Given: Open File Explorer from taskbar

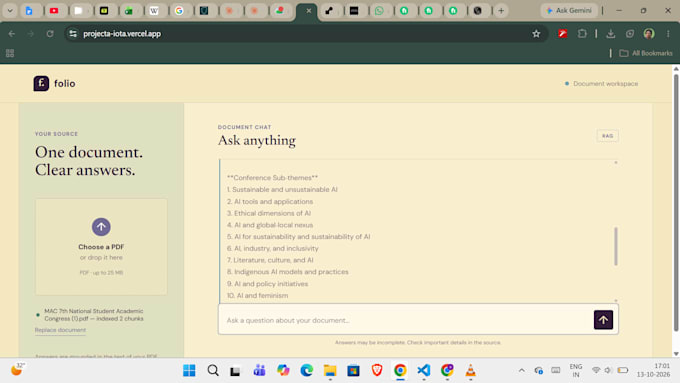Looking at the screenshot, I should (x=330, y=370).
